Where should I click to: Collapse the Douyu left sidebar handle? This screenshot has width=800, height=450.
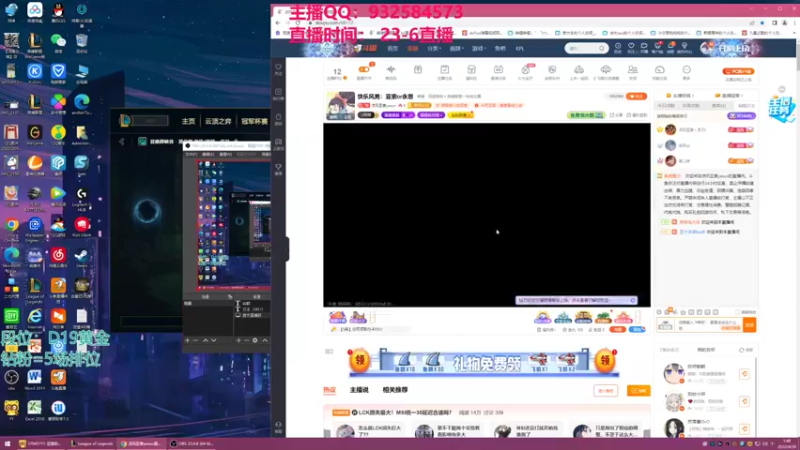(287, 249)
